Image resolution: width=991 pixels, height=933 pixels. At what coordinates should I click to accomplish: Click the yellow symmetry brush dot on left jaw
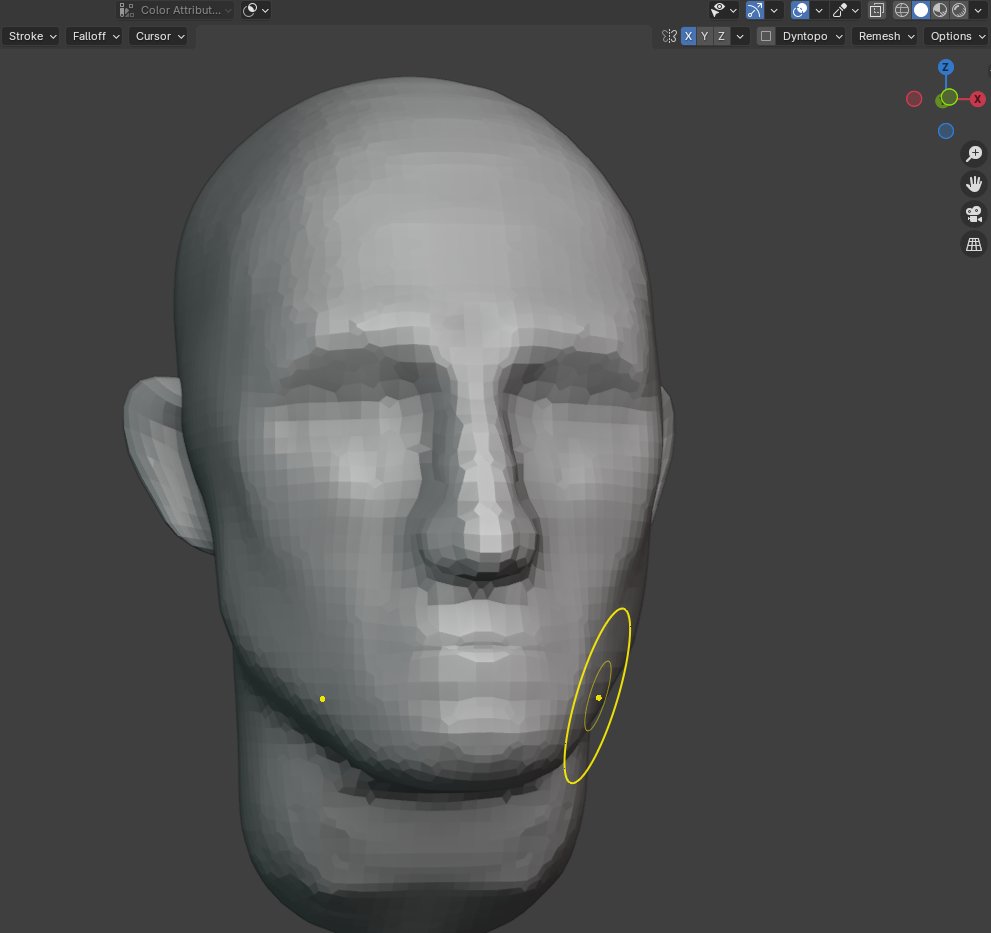coord(322,699)
